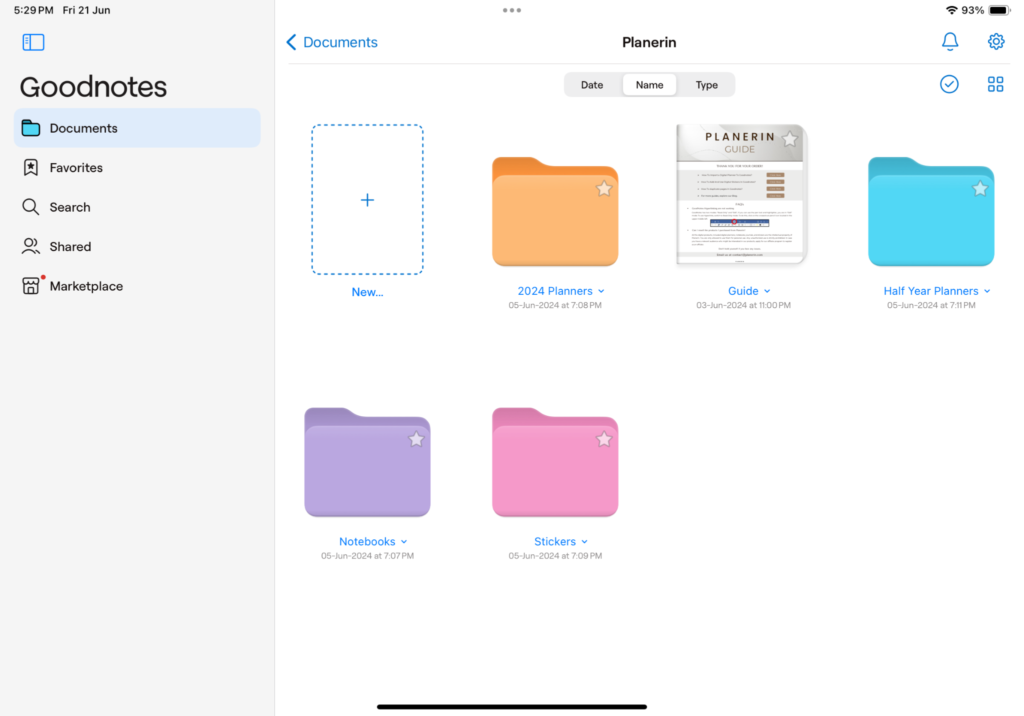Image resolution: width=1024 pixels, height=716 pixels.
Task: Open notifications bell
Action: pyautogui.click(x=950, y=42)
